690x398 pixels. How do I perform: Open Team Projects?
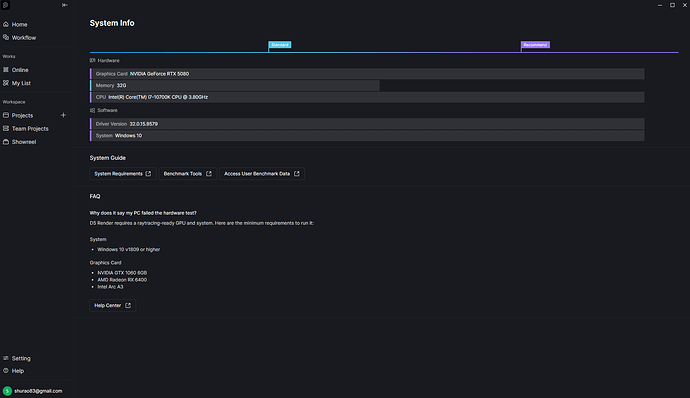tap(30, 129)
